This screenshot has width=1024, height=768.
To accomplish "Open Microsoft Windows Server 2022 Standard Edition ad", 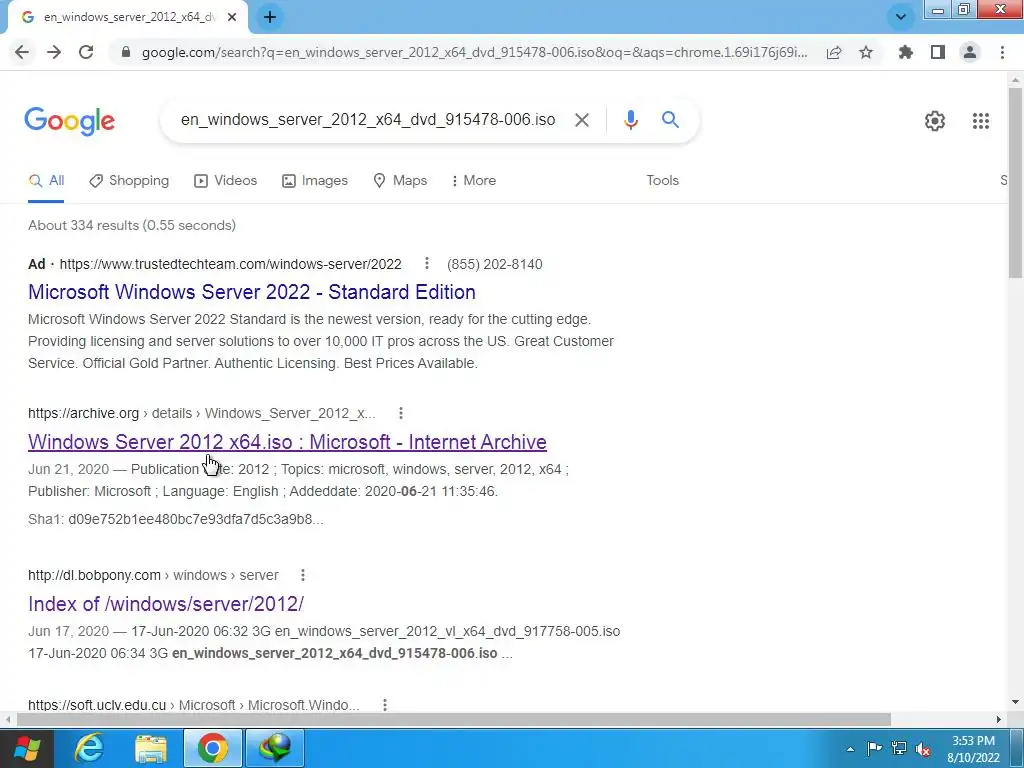I will coord(251,292).
